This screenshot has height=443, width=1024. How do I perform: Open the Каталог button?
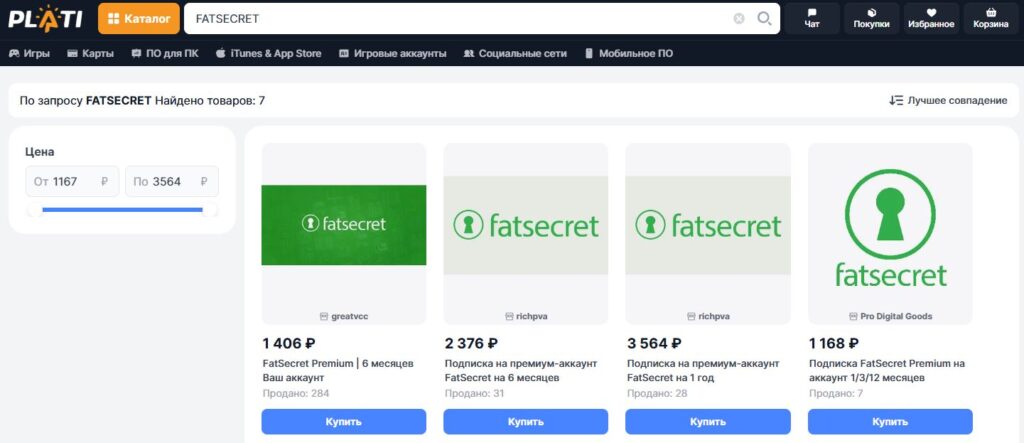138,18
